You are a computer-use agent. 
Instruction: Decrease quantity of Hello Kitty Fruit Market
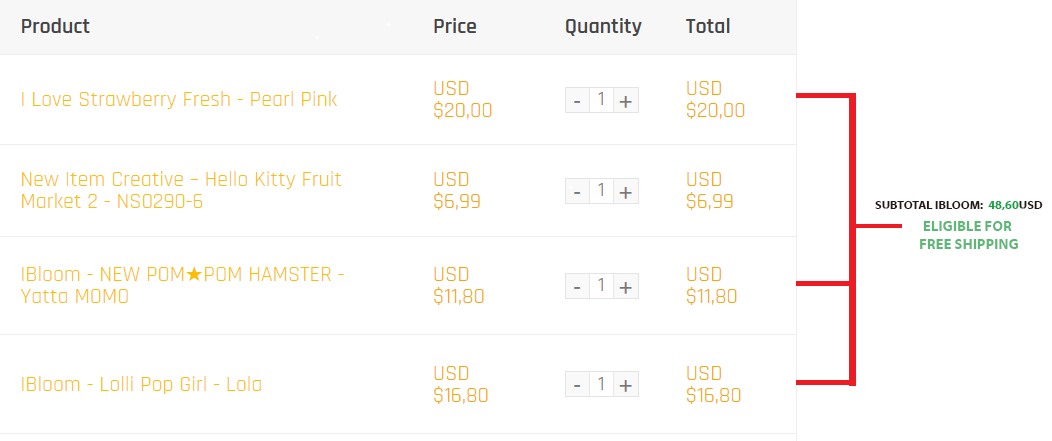tap(577, 191)
